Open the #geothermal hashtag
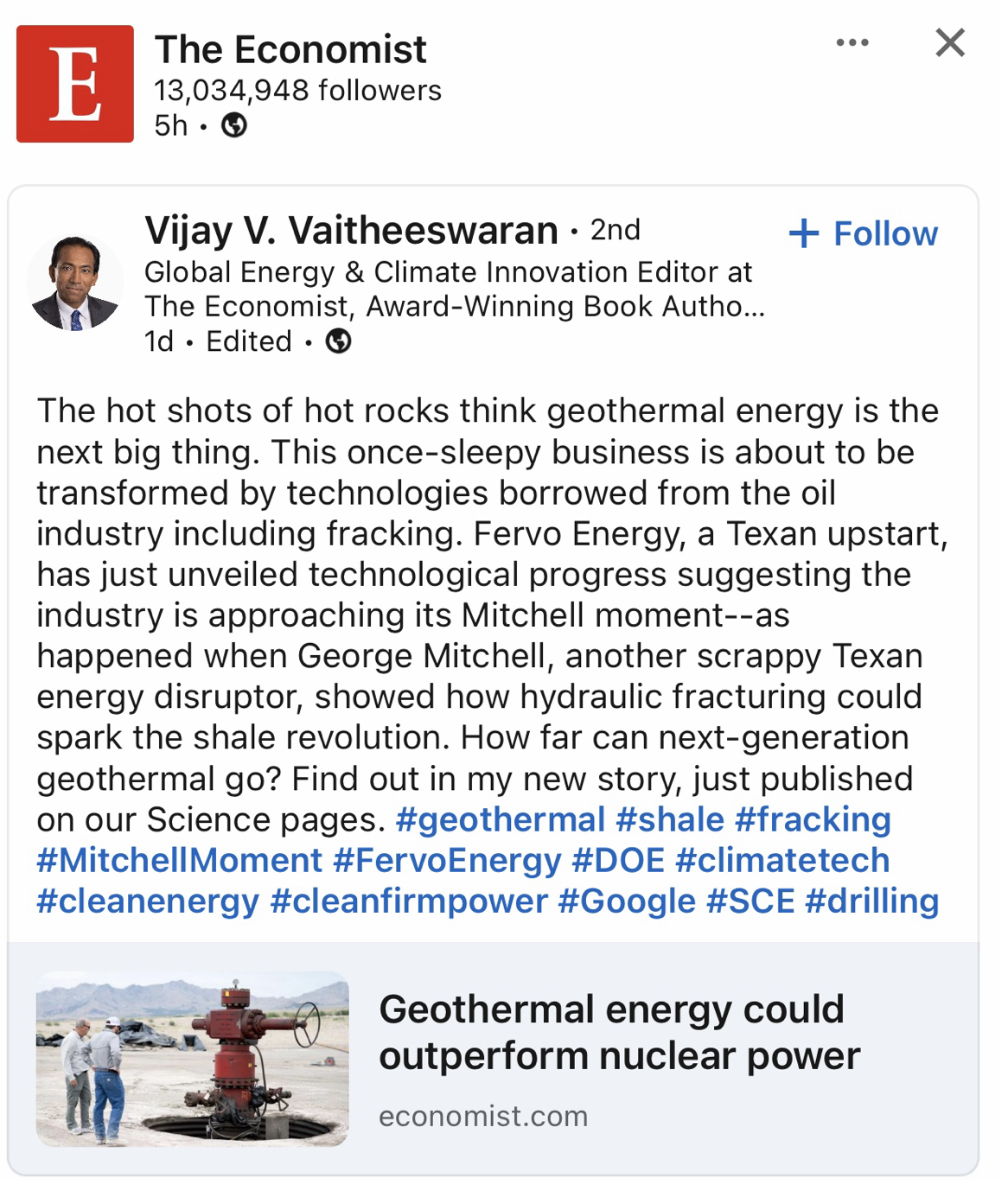The image size is (1008, 1191). pos(501,819)
